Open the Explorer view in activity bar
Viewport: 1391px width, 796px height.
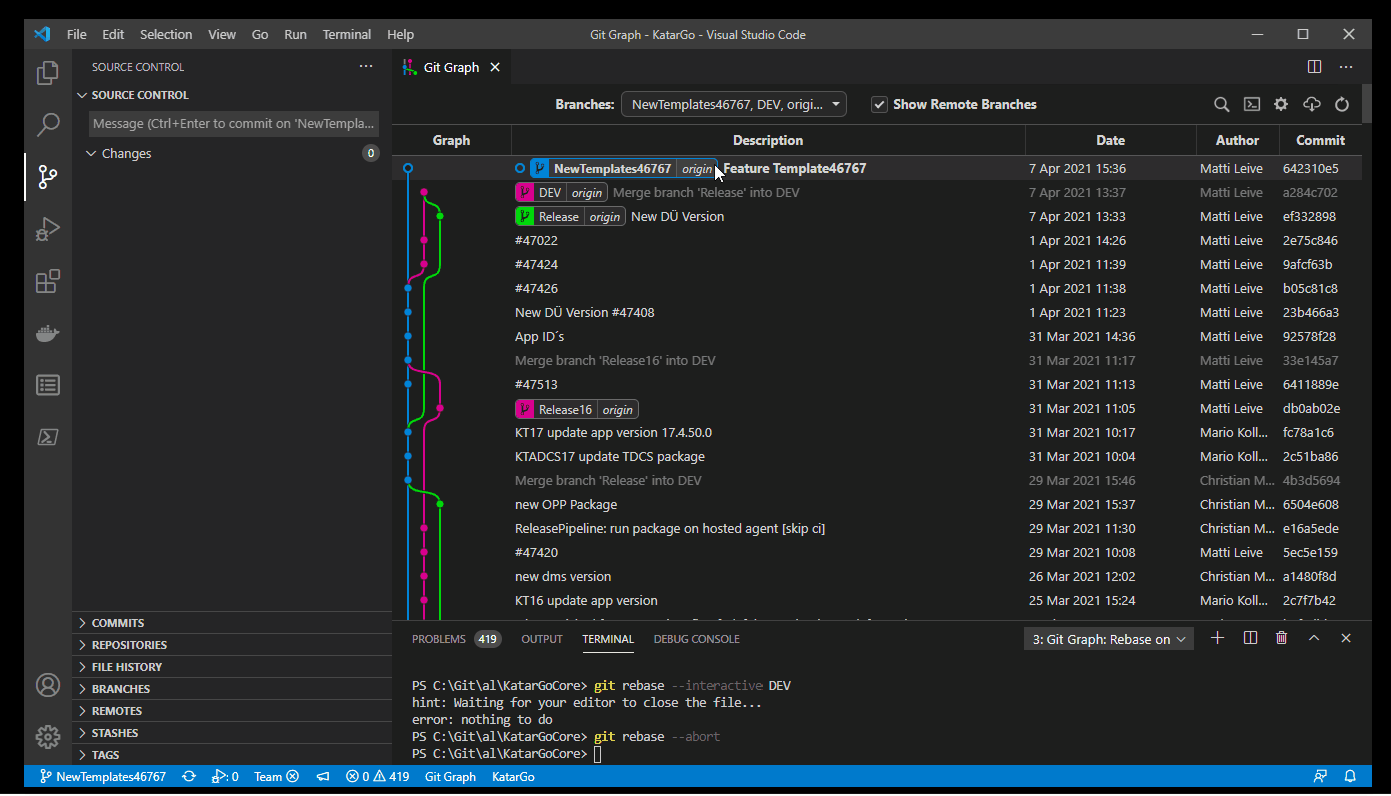[47, 73]
